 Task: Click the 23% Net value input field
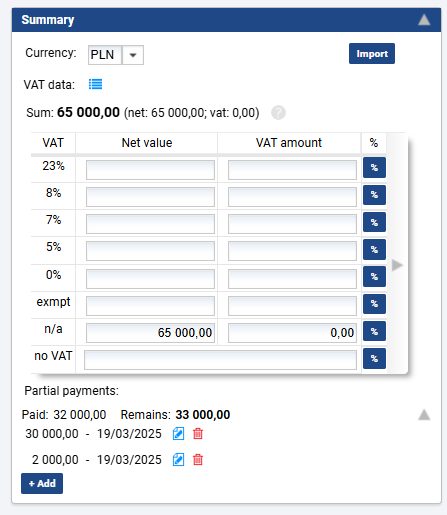pos(150,170)
